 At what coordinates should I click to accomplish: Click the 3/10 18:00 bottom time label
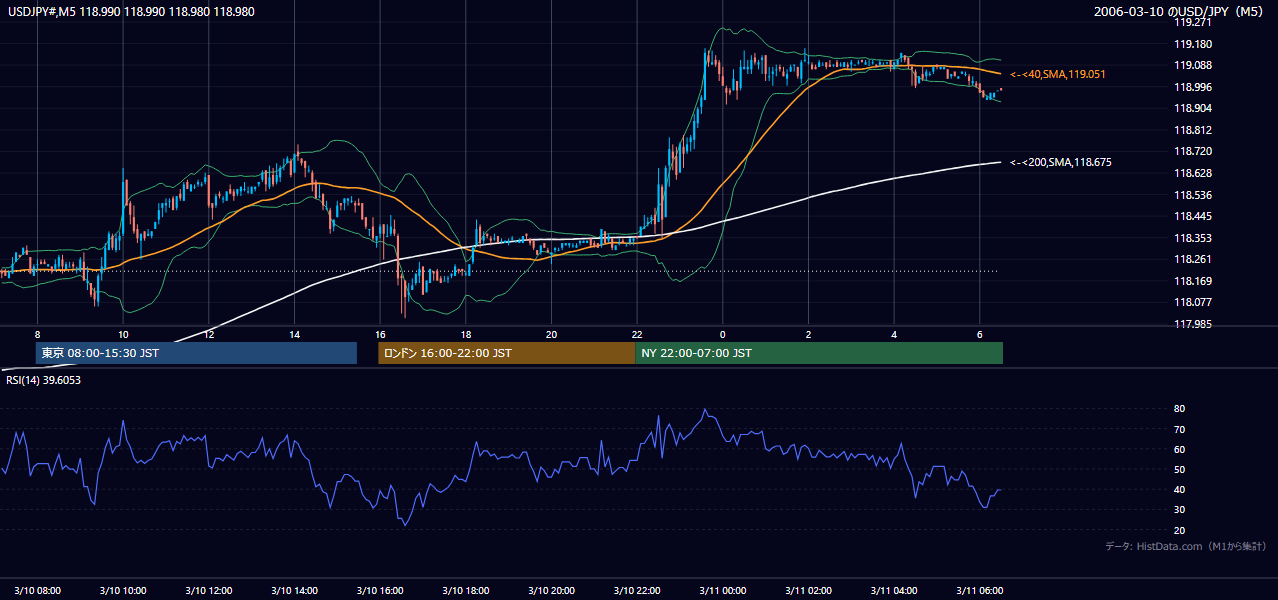coord(467,590)
